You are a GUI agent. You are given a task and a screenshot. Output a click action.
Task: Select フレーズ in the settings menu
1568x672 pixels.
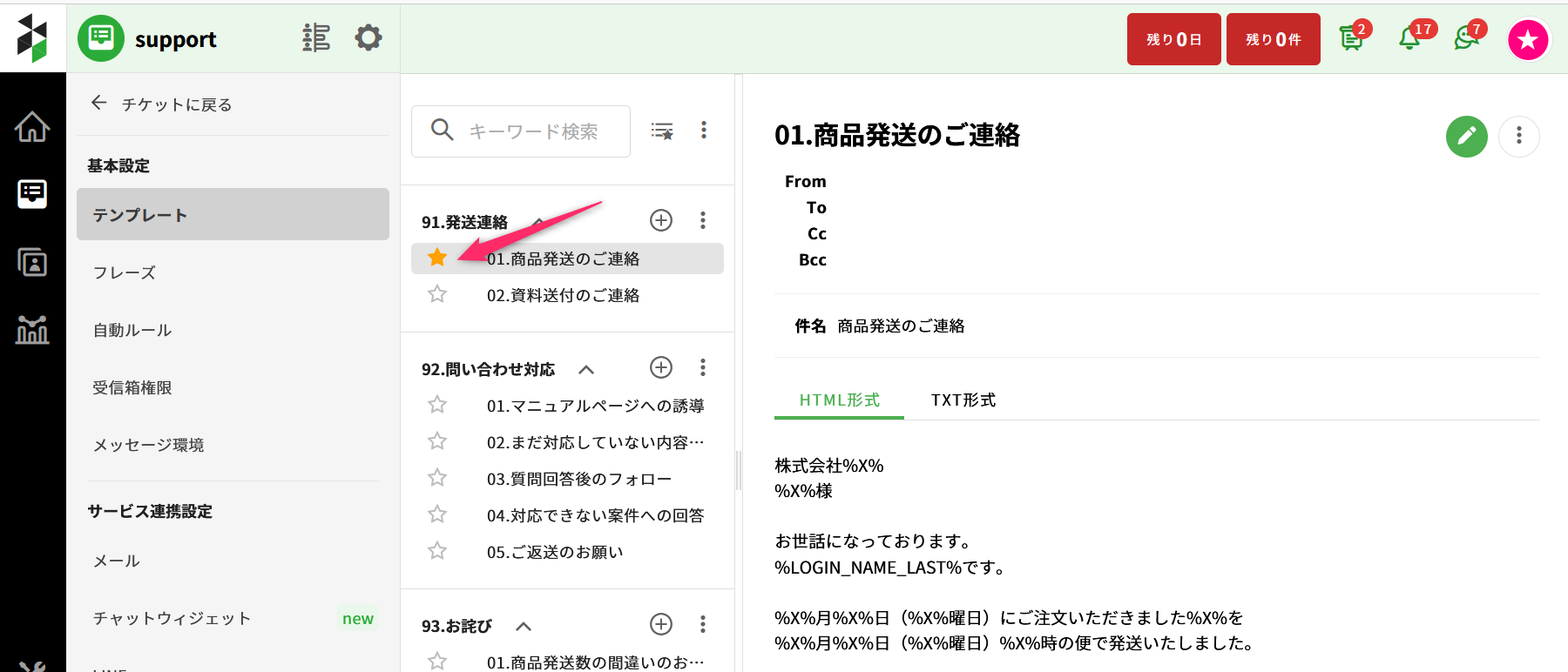[x=125, y=272]
